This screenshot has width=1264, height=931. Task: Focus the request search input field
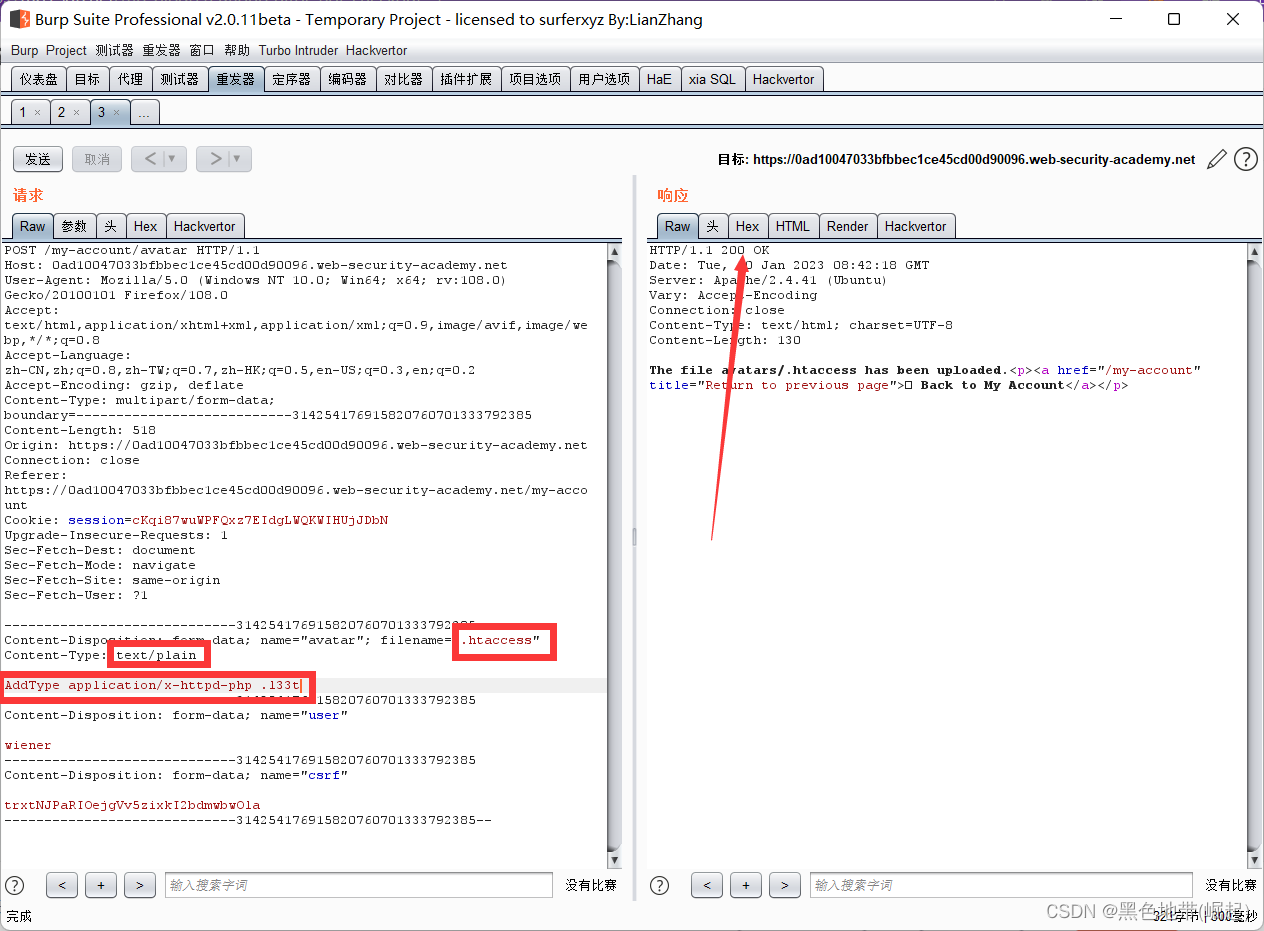pos(359,885)
